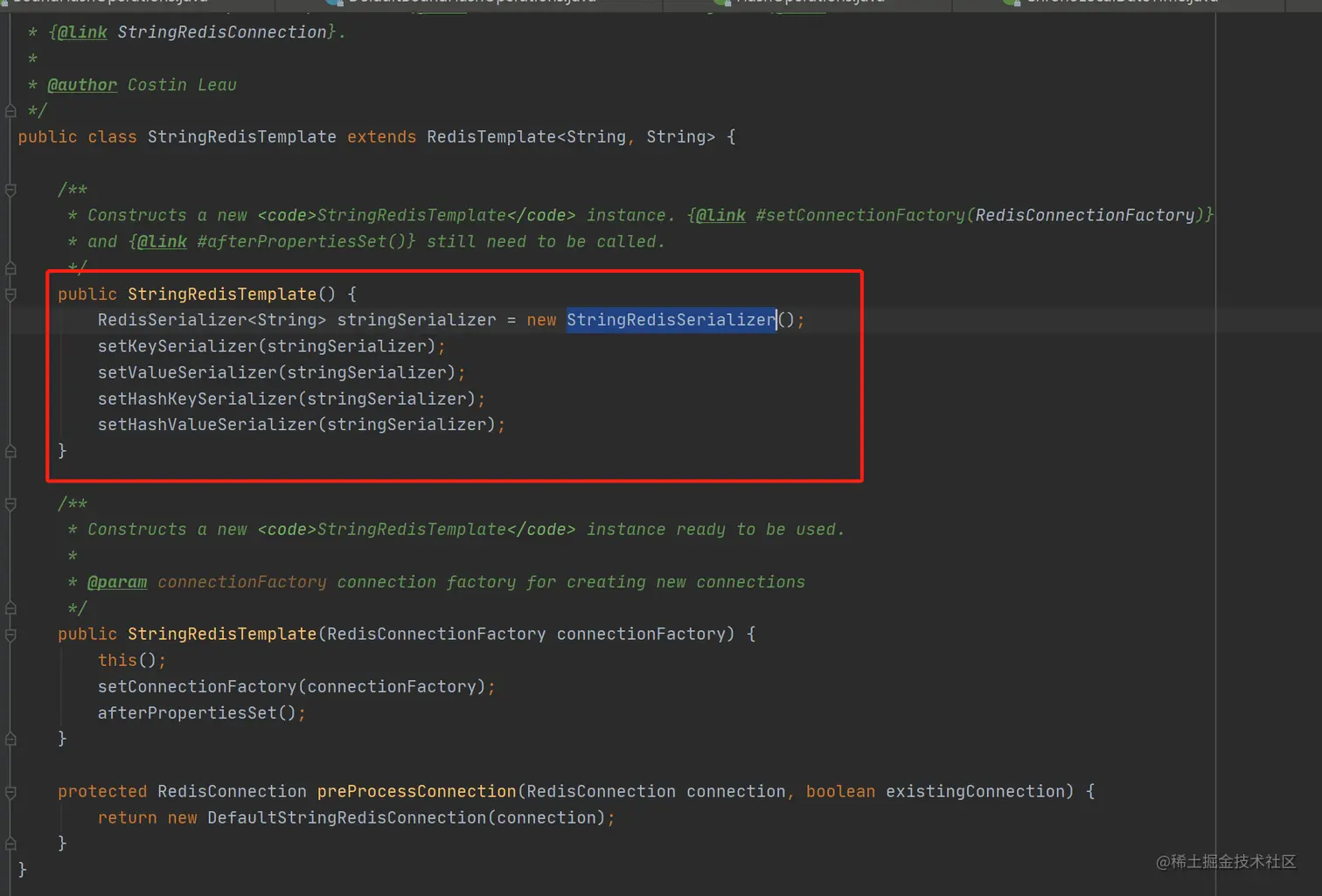Click the @link tag before #afterPropertiesSet()
The image size is (1322, 896).
pyautogui.click(x=162, y=241)
